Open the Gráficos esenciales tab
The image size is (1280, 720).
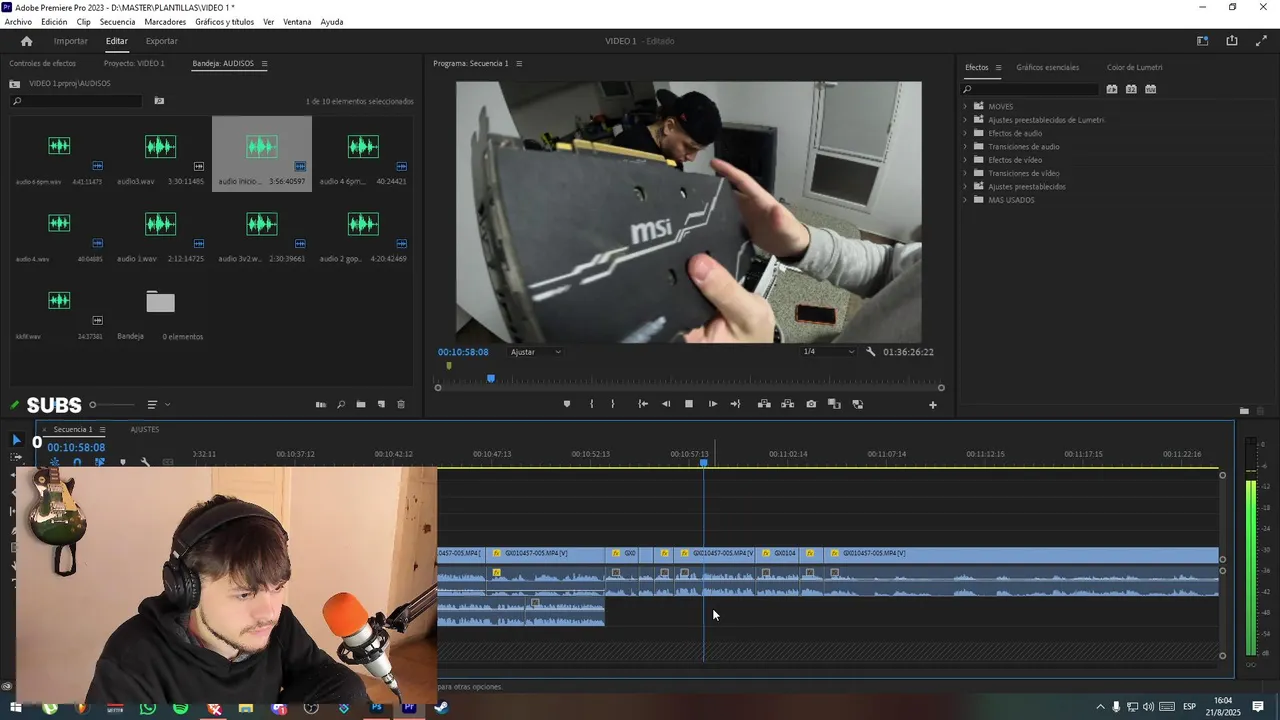1047,67
